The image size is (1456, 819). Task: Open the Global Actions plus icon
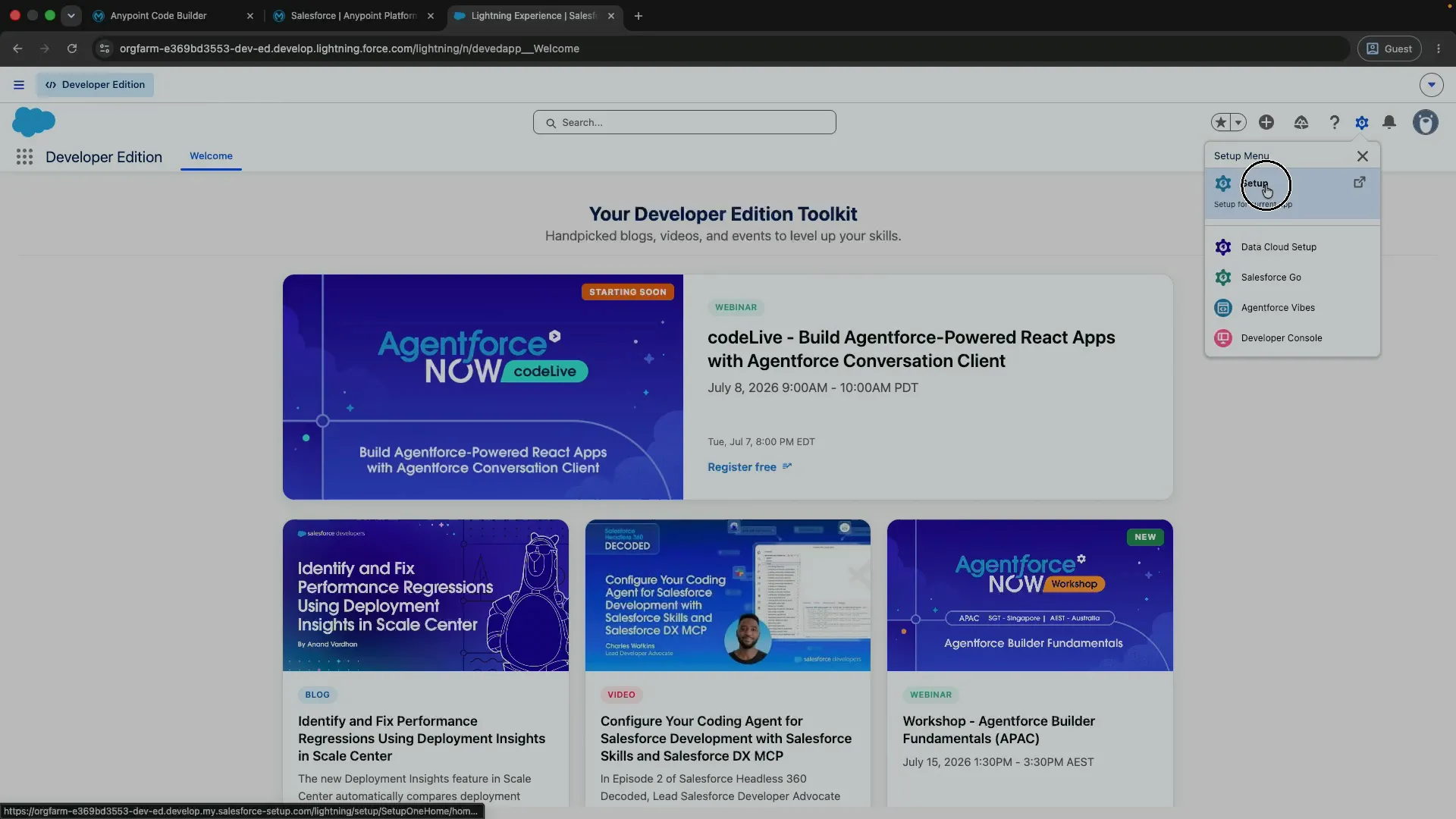[1266, 122]
